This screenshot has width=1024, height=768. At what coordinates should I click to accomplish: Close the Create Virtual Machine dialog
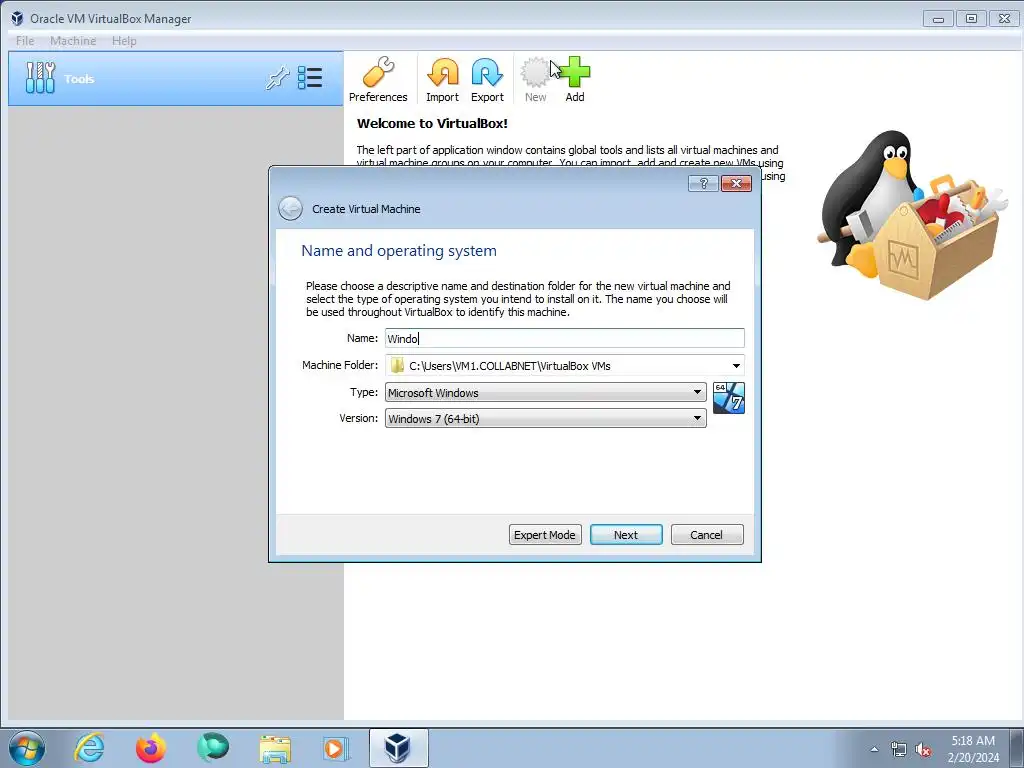[736, 184]
